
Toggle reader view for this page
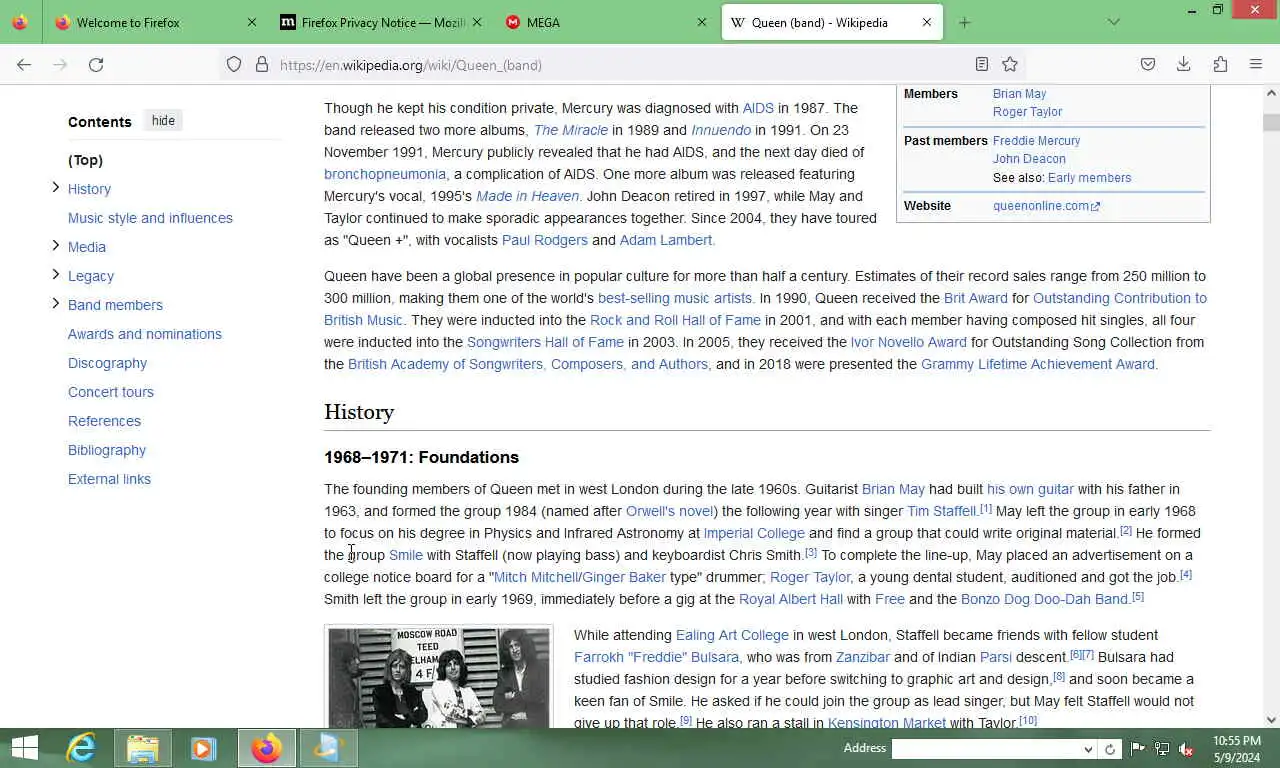tap(982, 65)
